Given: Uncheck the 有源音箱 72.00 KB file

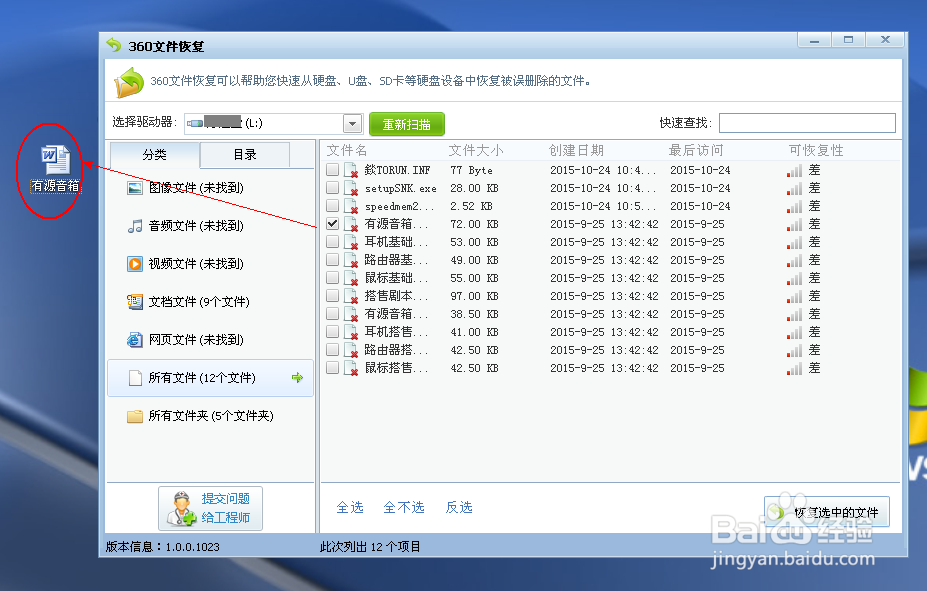Looking at the screenshot, I should (x=332, y=223).
